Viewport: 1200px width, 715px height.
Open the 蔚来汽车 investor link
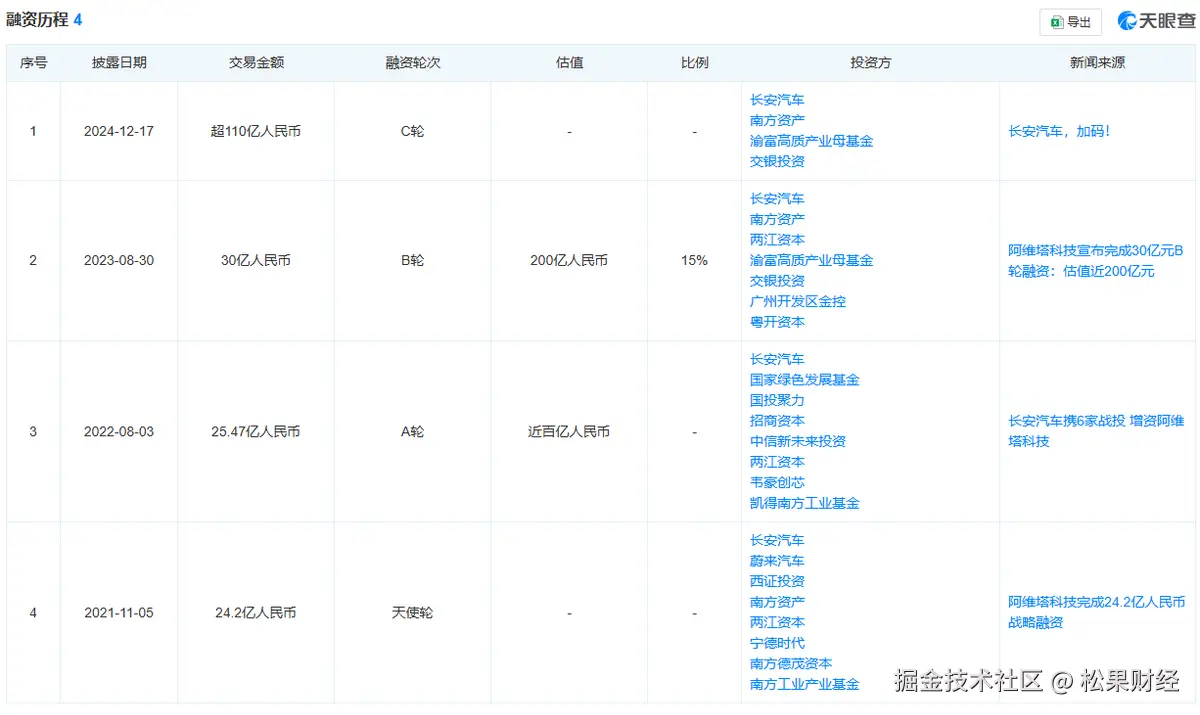coord(777,561)
